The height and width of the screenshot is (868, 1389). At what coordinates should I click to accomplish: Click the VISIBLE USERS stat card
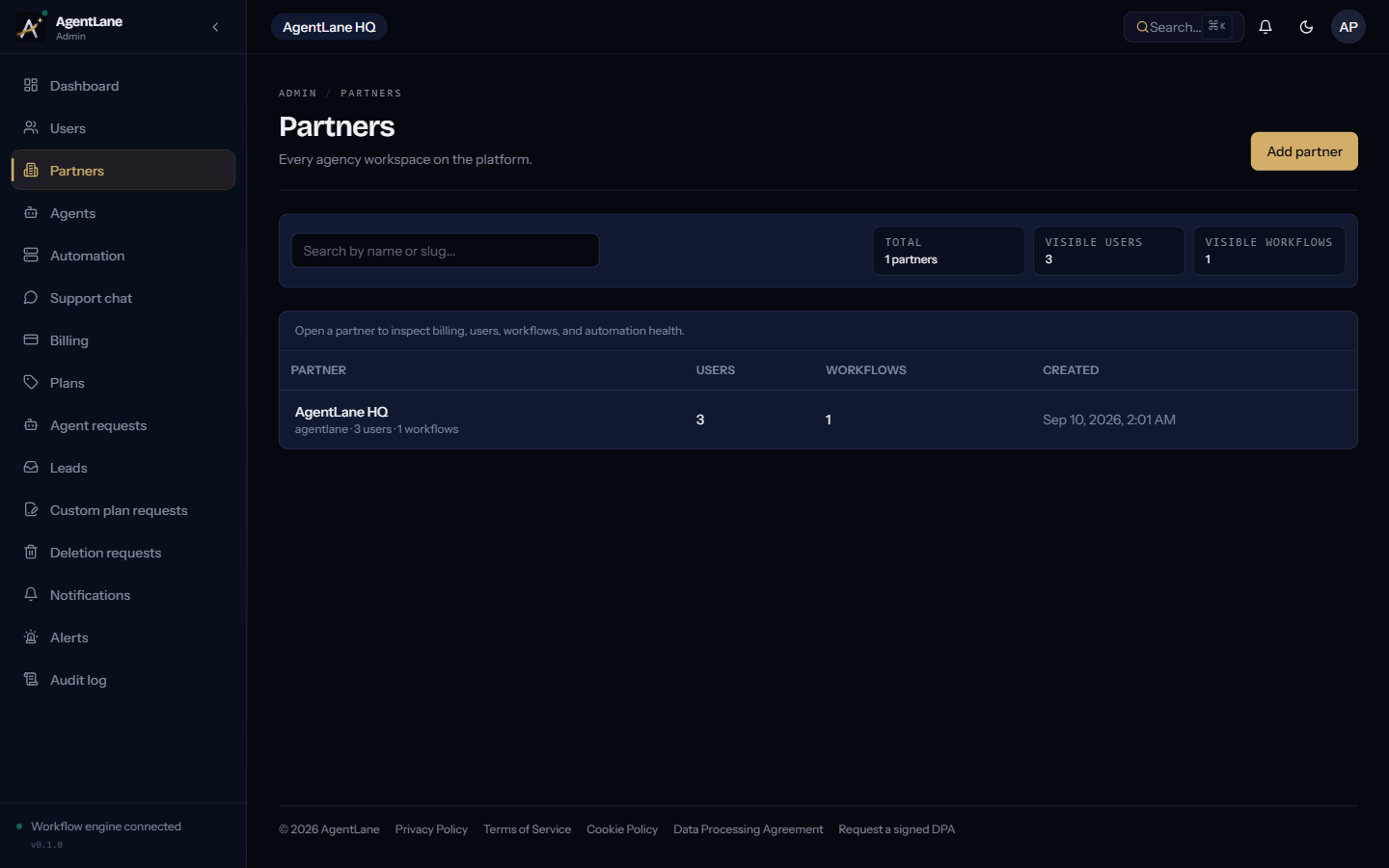1109,251
